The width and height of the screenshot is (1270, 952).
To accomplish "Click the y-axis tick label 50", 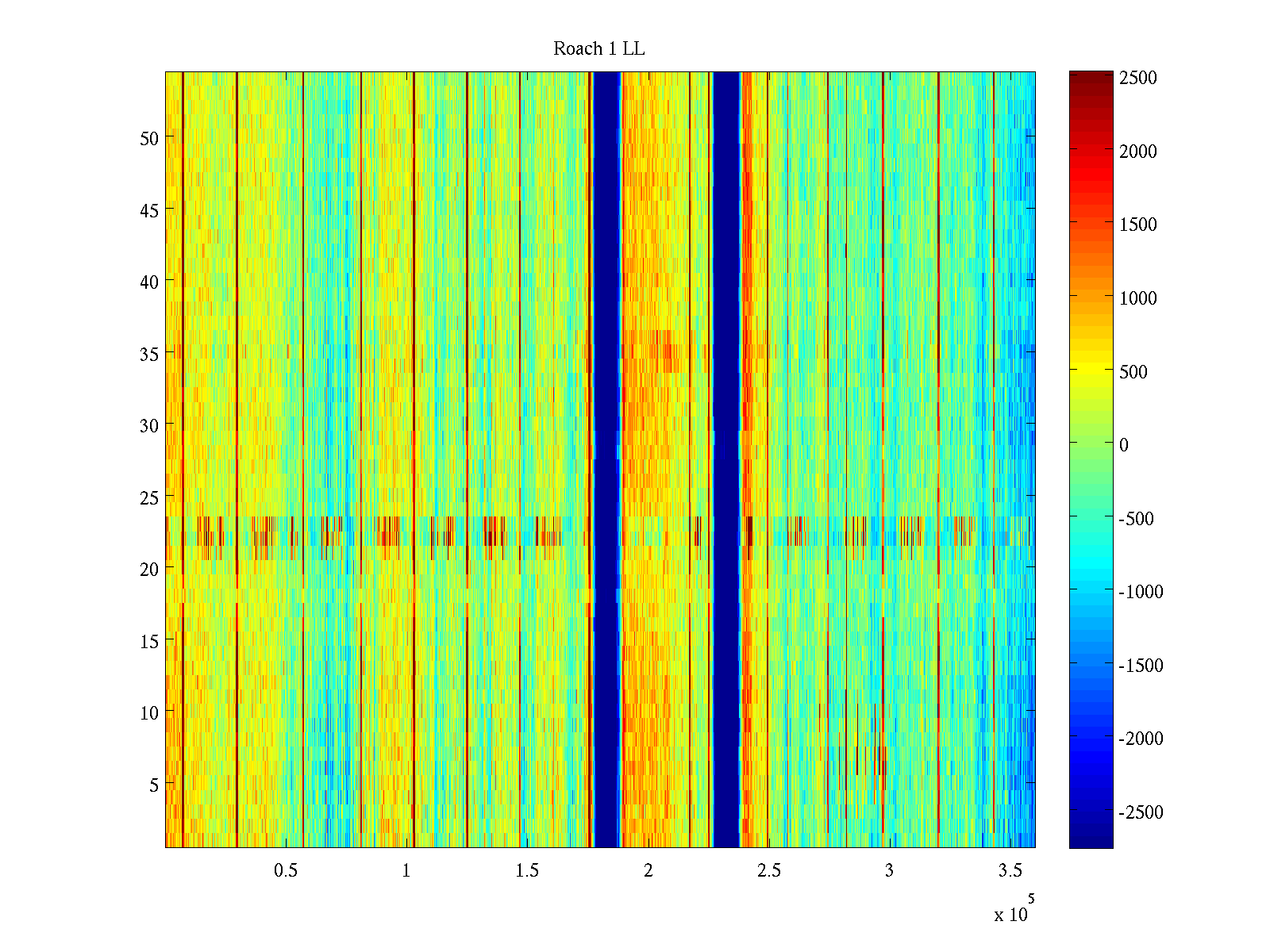I will (x=149, y=138).
